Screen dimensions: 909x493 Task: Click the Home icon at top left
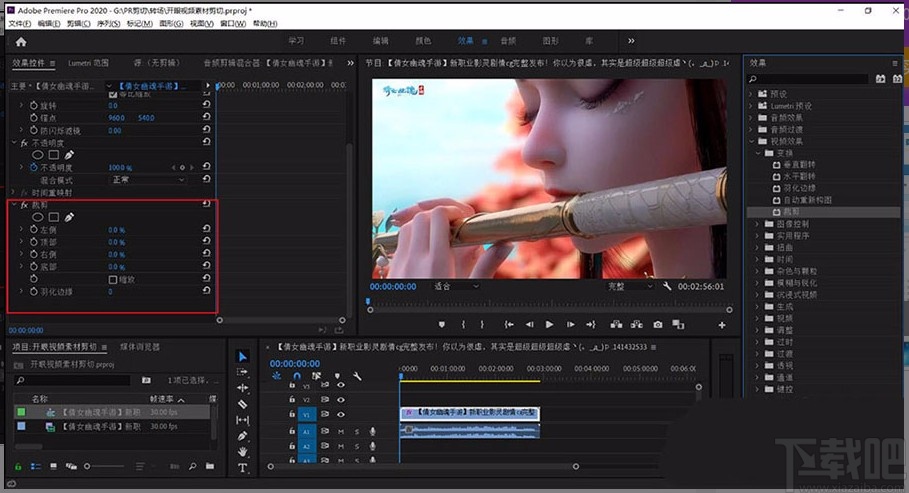click(21, 41)
